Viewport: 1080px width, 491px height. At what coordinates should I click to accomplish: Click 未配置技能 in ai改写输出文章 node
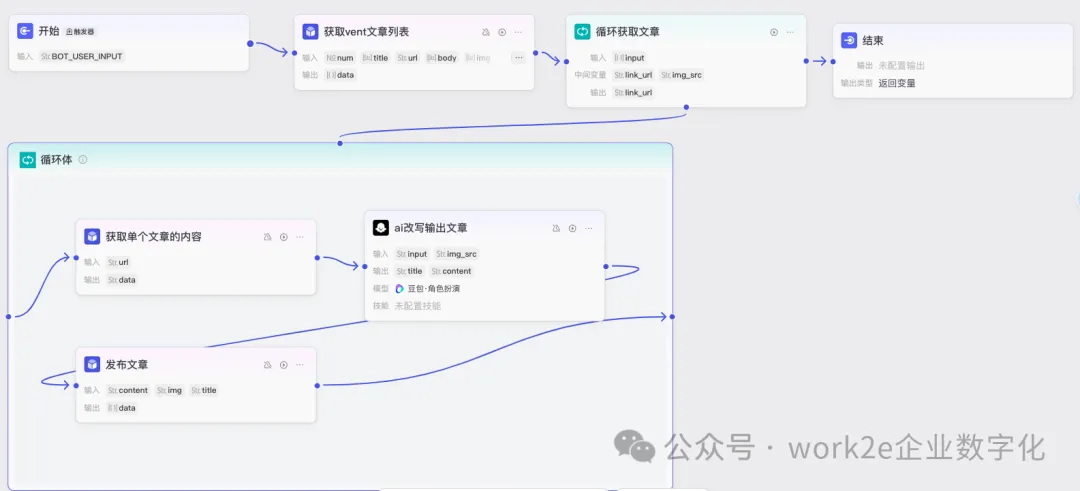(x=417, y=306)
